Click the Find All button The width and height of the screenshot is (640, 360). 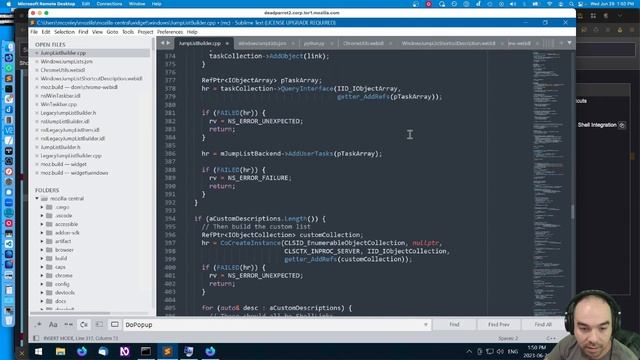coord(543,324)
